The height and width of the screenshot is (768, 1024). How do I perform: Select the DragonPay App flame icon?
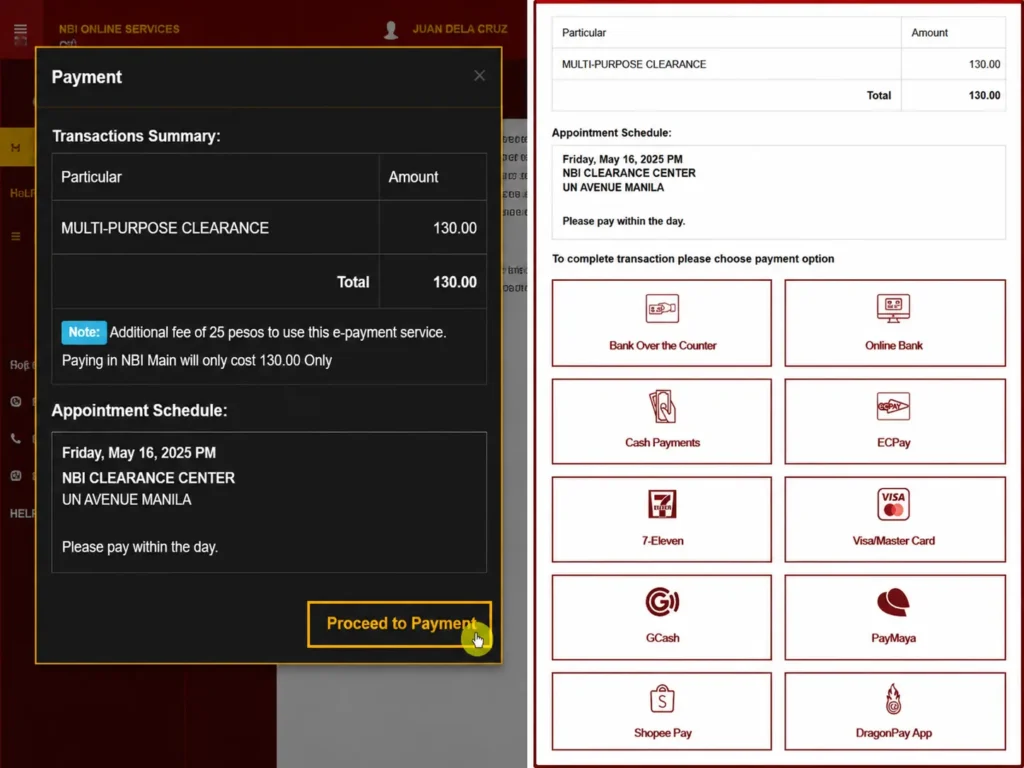893,699
